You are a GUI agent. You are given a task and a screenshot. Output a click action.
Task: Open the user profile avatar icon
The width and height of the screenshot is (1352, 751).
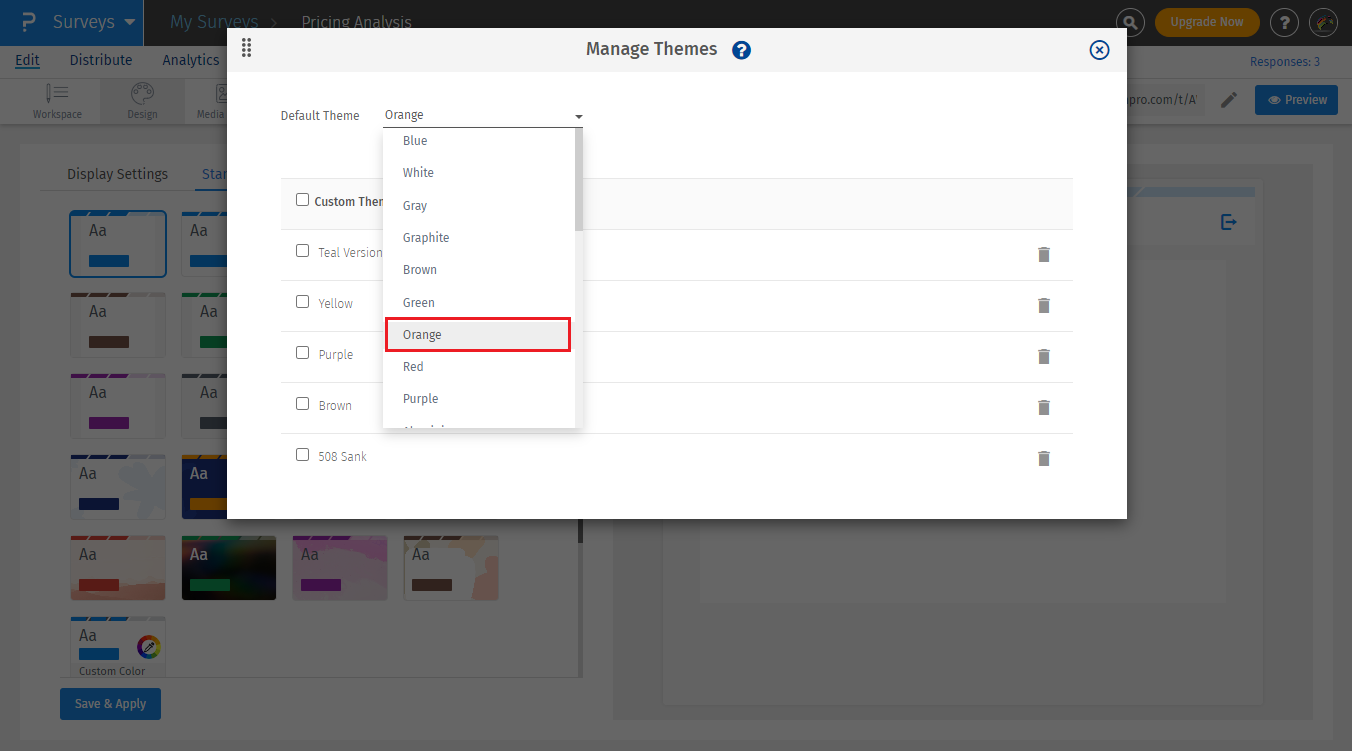tap(1323, 22)
